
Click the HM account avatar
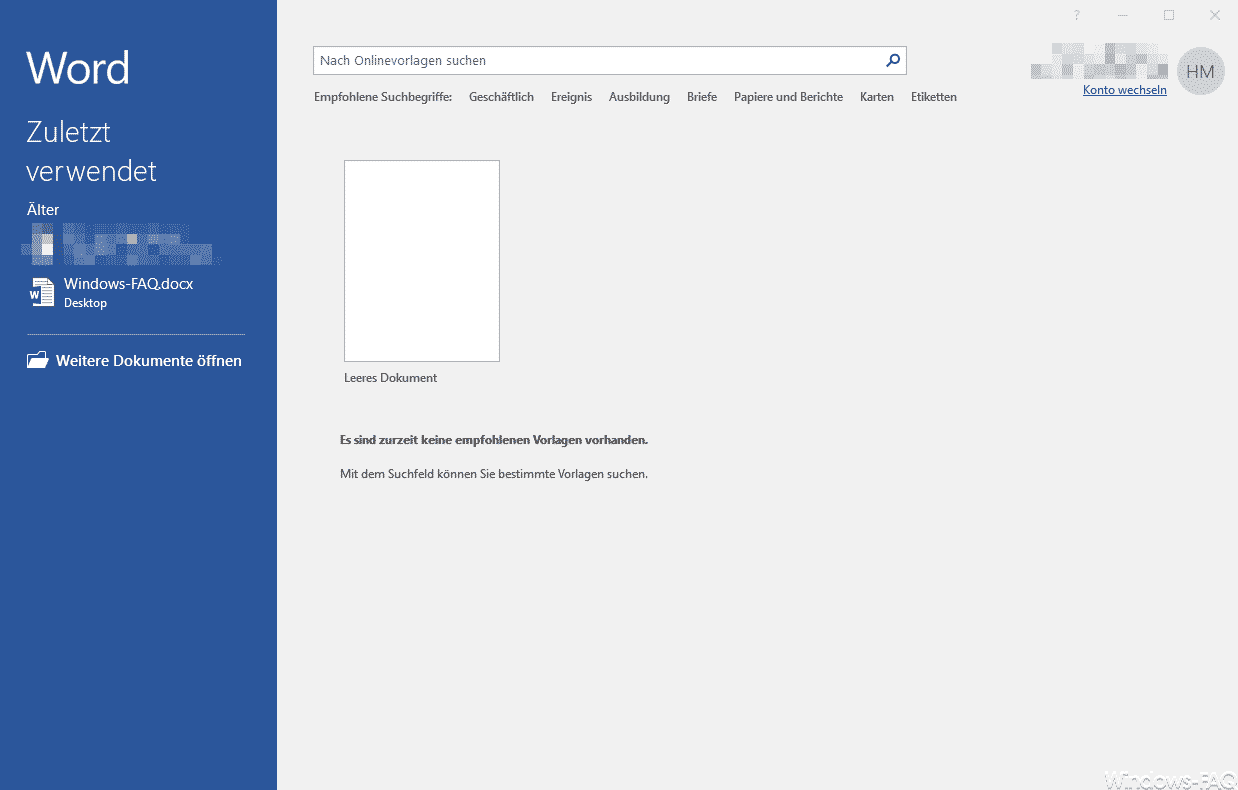coord(1201,71)
